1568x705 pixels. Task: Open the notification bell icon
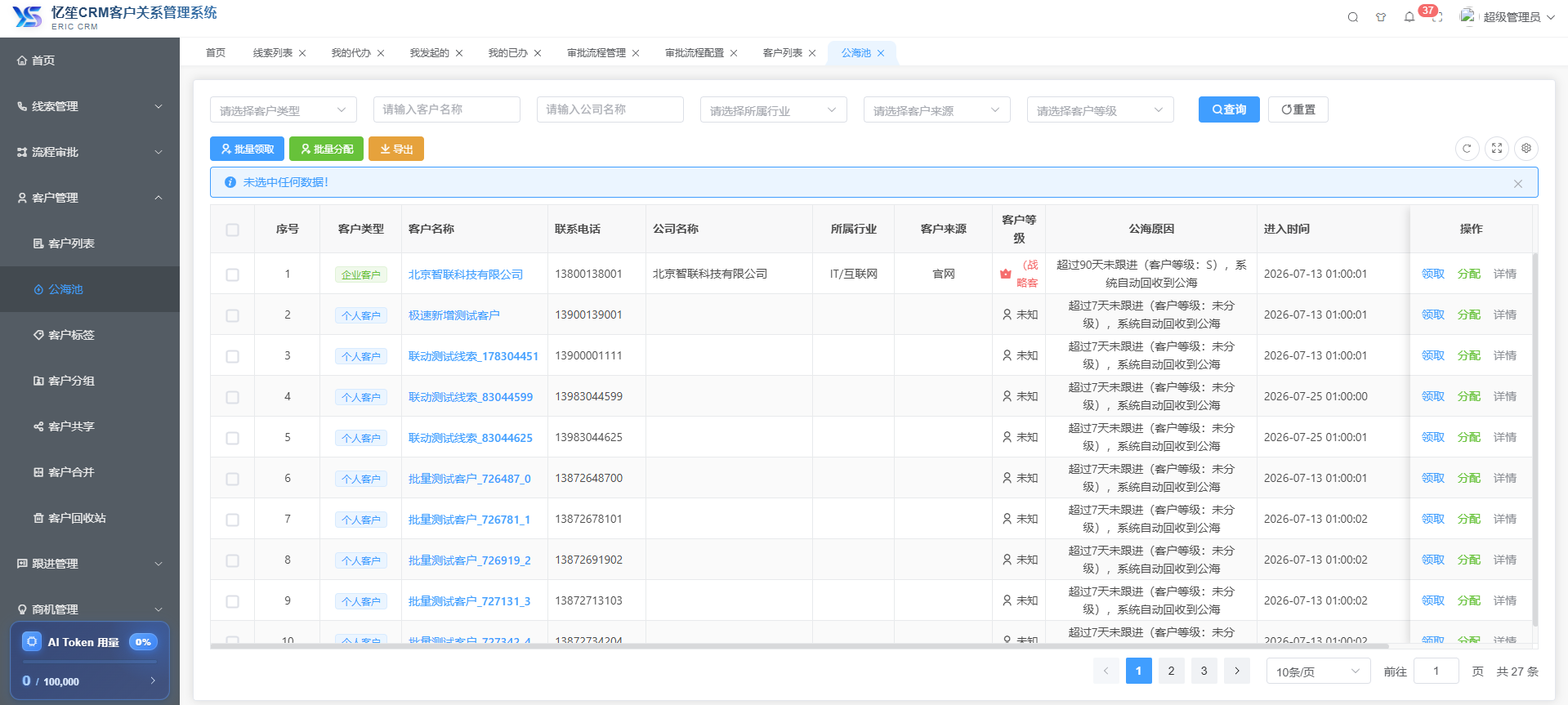click(1409, 17)
